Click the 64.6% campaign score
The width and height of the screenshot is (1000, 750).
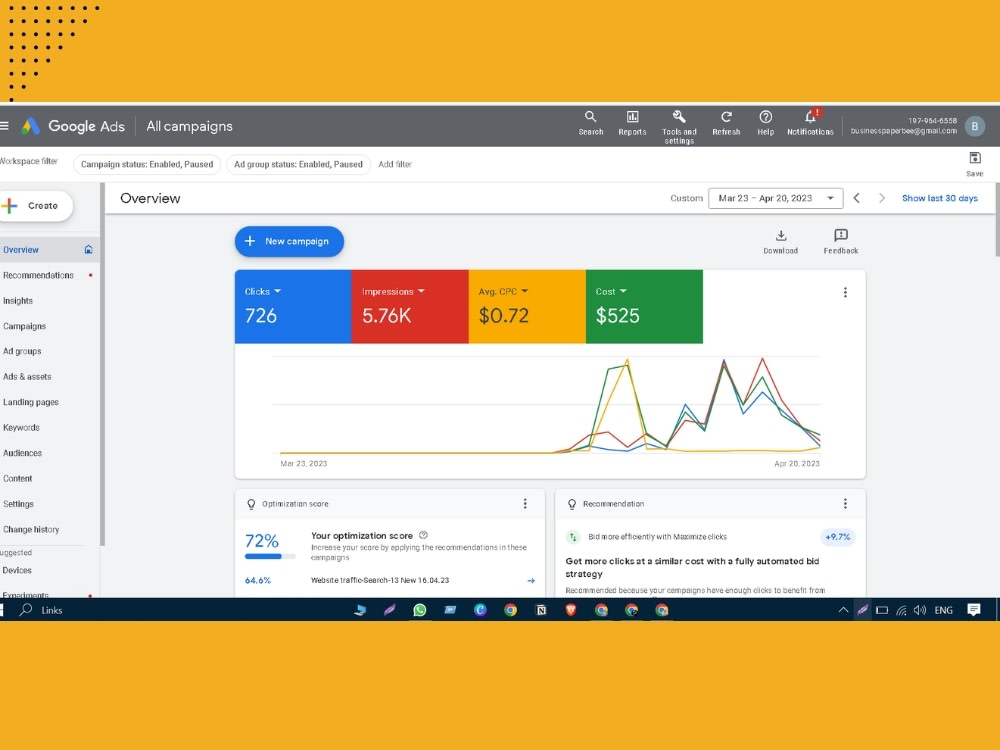pos(258,580)
